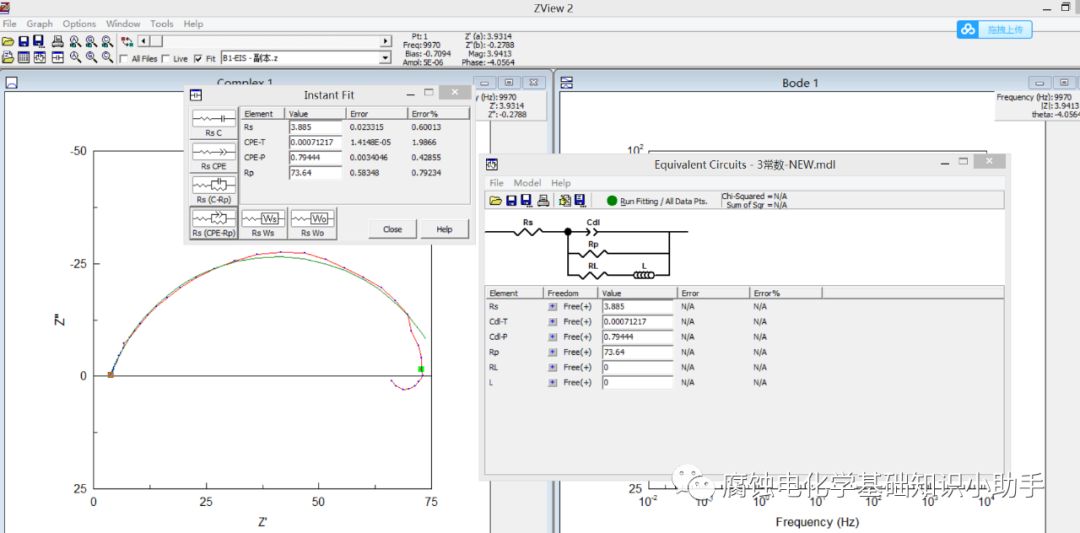Toggle Freedom setting for RL element
This screenshot has width=1080, height=533.
point(553,367)
